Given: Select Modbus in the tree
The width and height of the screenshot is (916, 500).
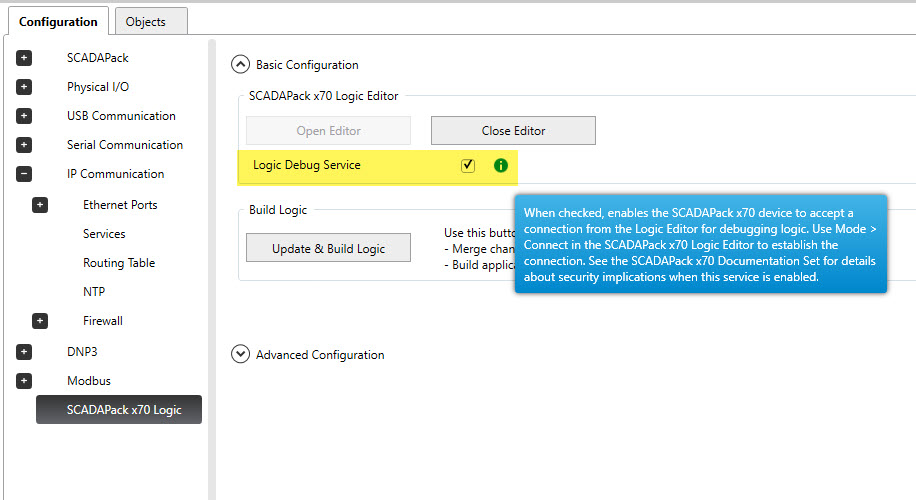Looking at the screenshot, I should tap(89, 381).
